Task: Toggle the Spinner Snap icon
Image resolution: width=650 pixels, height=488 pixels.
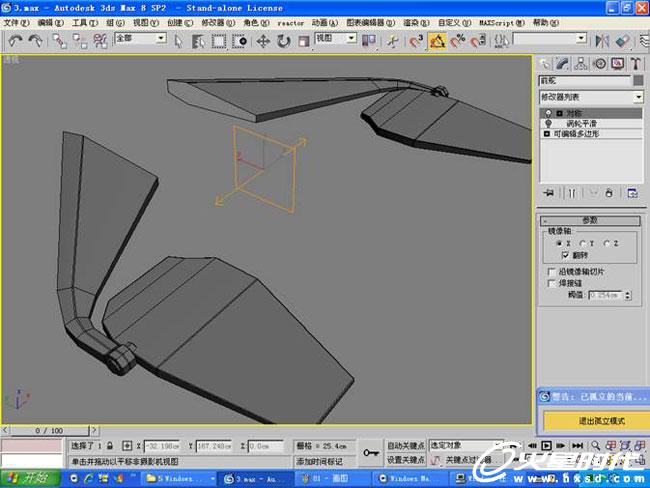Action: pos(478,41)
